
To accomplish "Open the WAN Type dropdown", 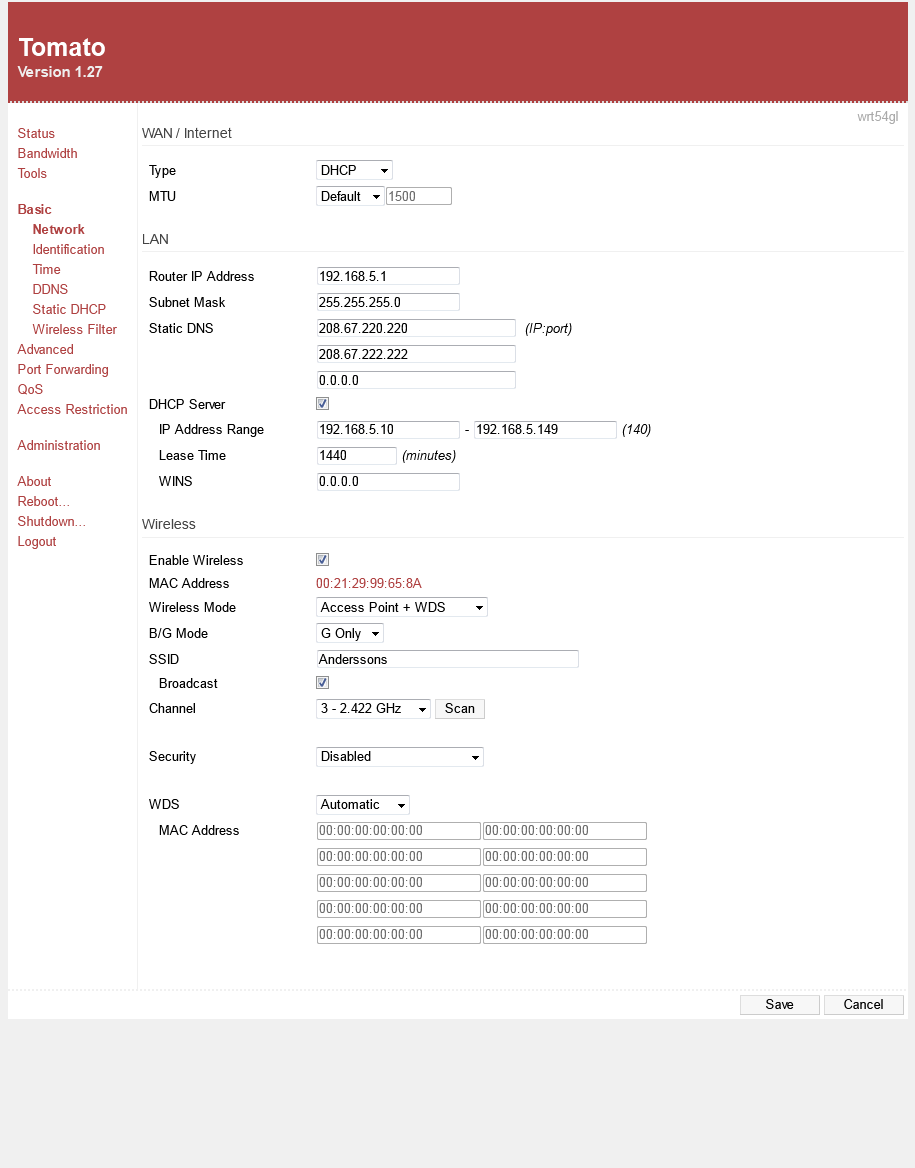I will [354, 171].
